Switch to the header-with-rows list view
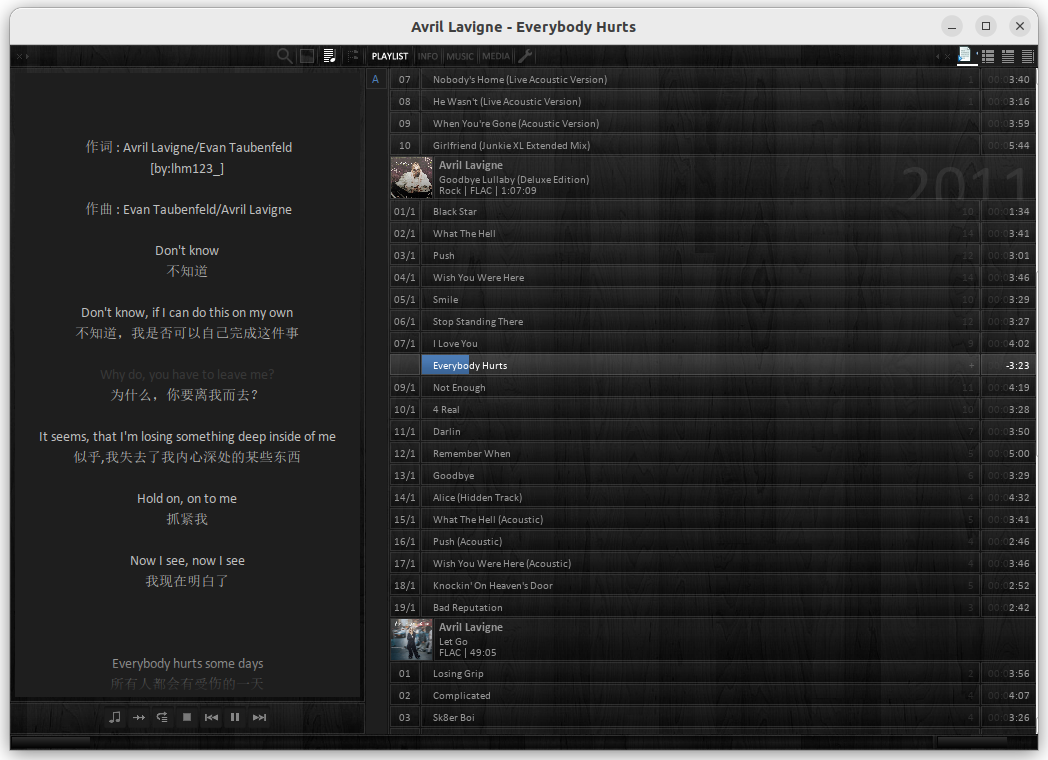 (x=1008, y=56)
